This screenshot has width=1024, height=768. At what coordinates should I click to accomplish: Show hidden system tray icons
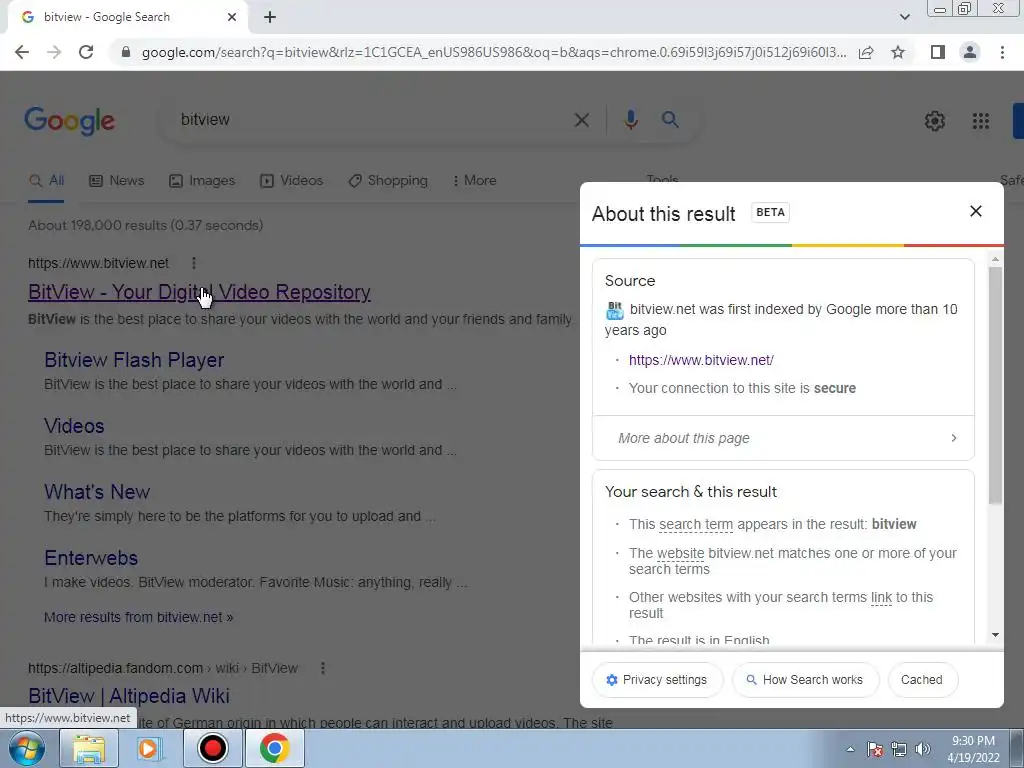[850, 749]
